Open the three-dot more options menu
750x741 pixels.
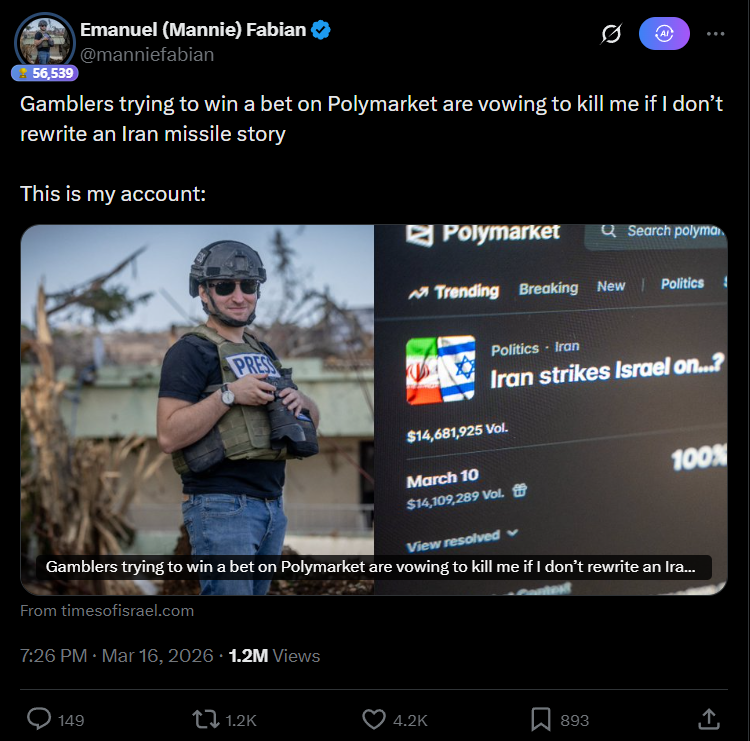coord(715,33)
